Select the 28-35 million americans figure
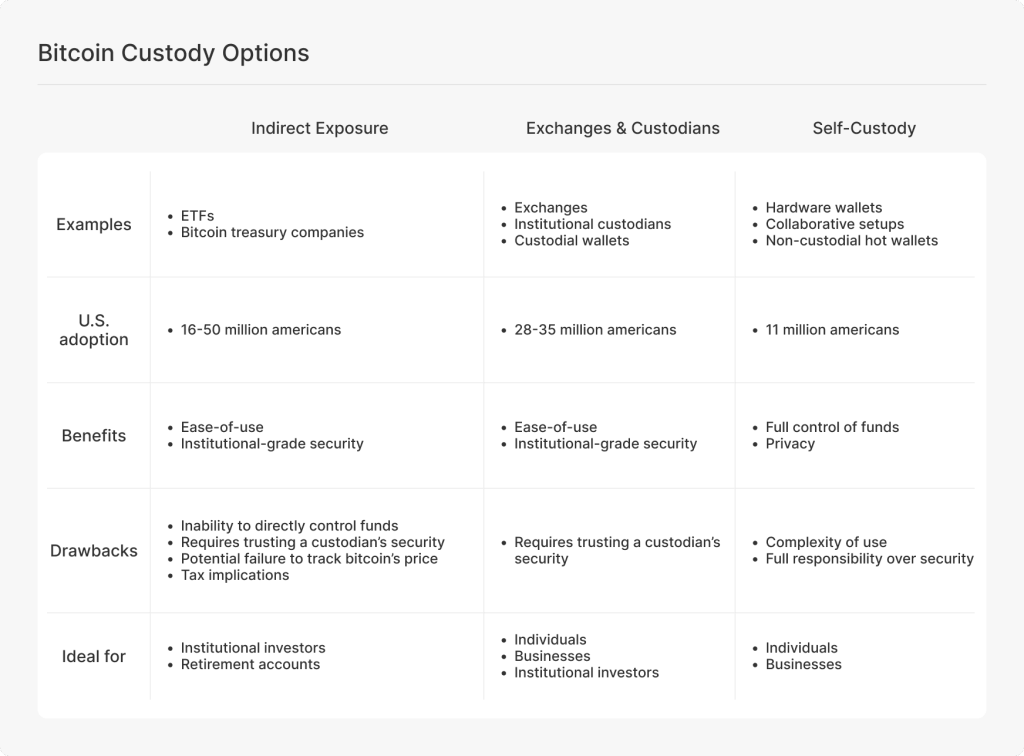The height and width of the screenshot is (756, 1024). [595, 330]
